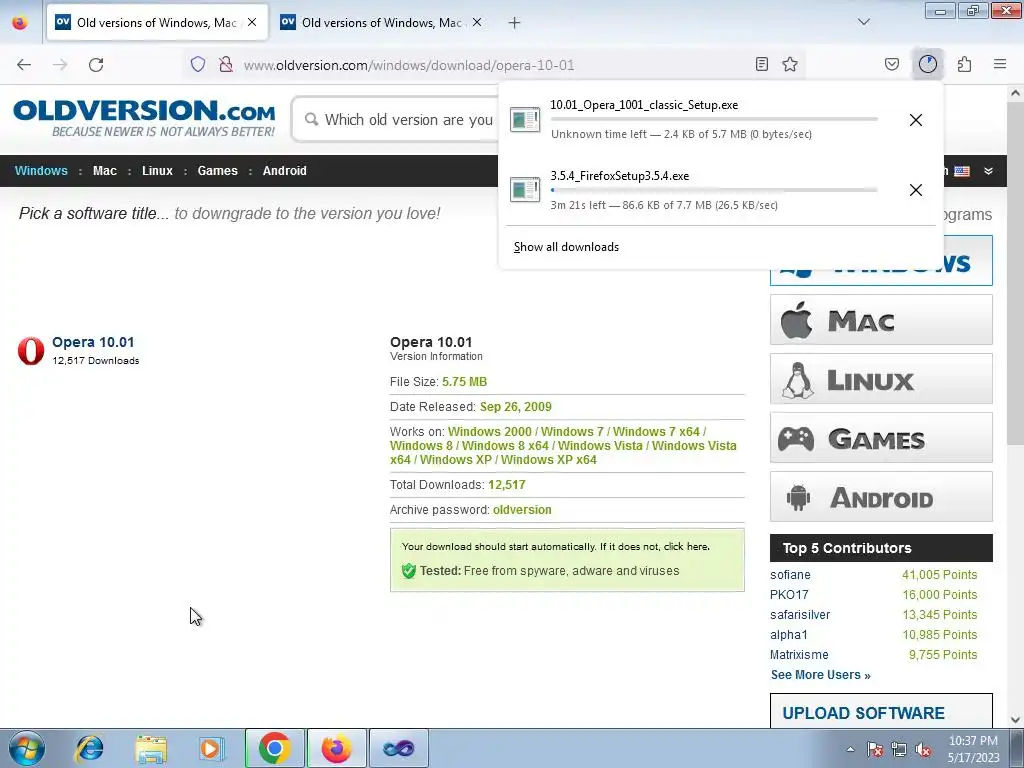The height and width of the screenshot is (768, 1024).
Task: Click the FirefoxSetup3.5.4.exe file icon
Action: (525, 190)
